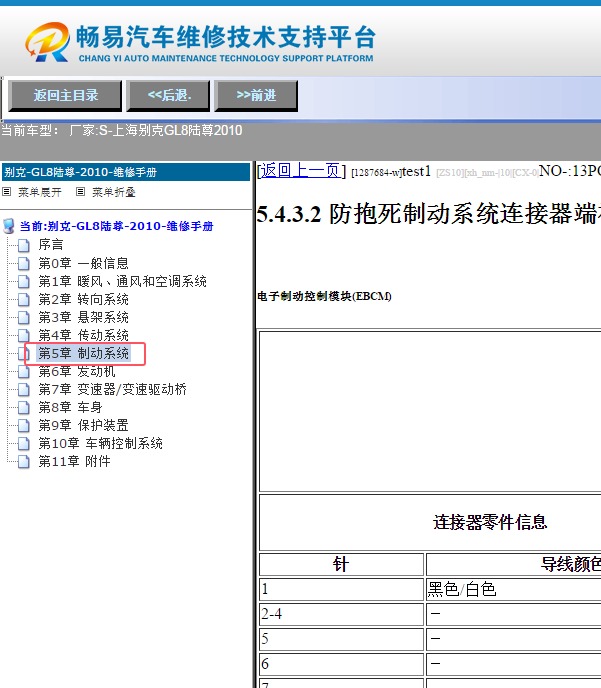
Task: Open 第0章 一般信息
Action: [x=83, y=263]
